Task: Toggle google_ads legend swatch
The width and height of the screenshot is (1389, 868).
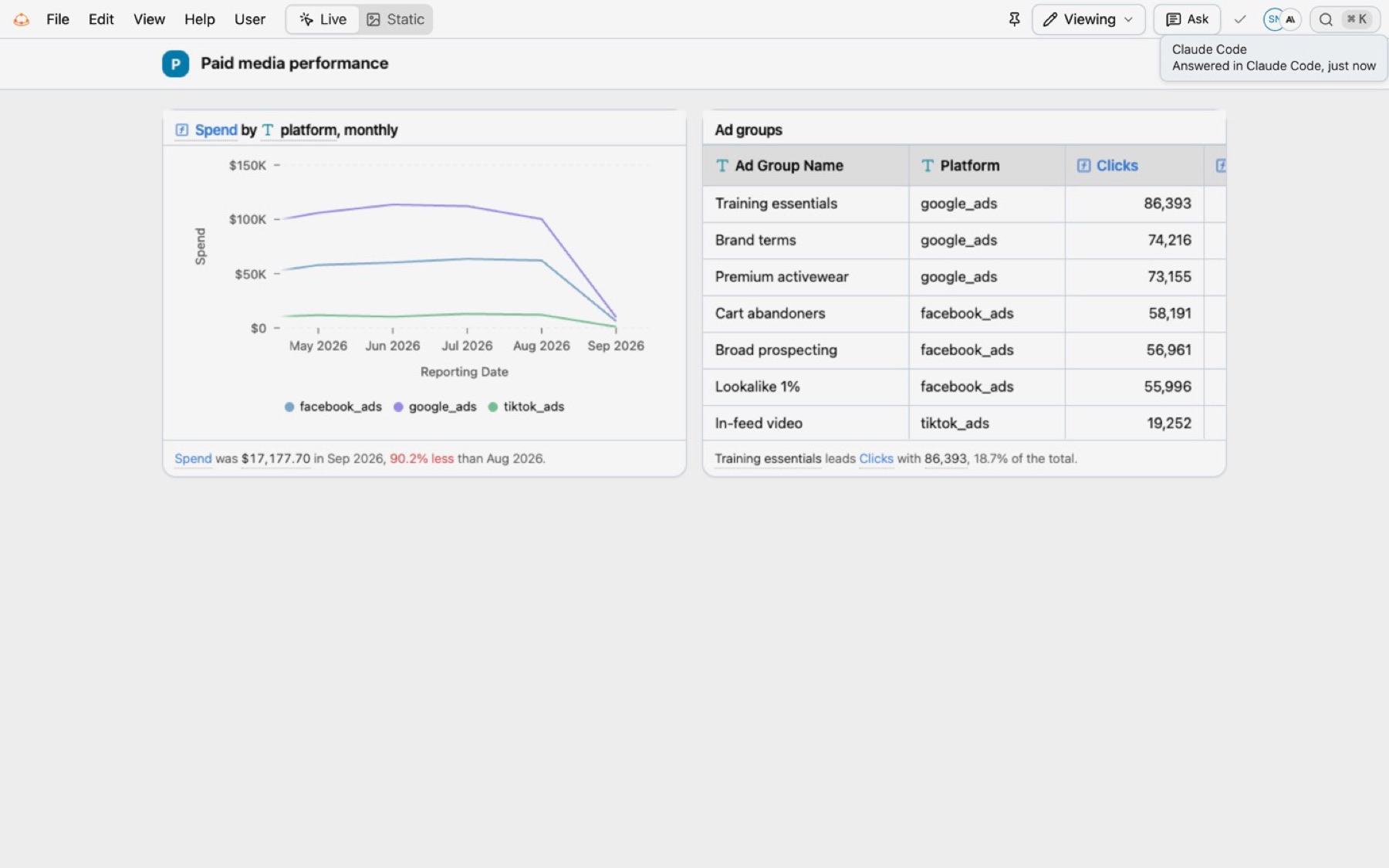Action: [x=398, y=407]
